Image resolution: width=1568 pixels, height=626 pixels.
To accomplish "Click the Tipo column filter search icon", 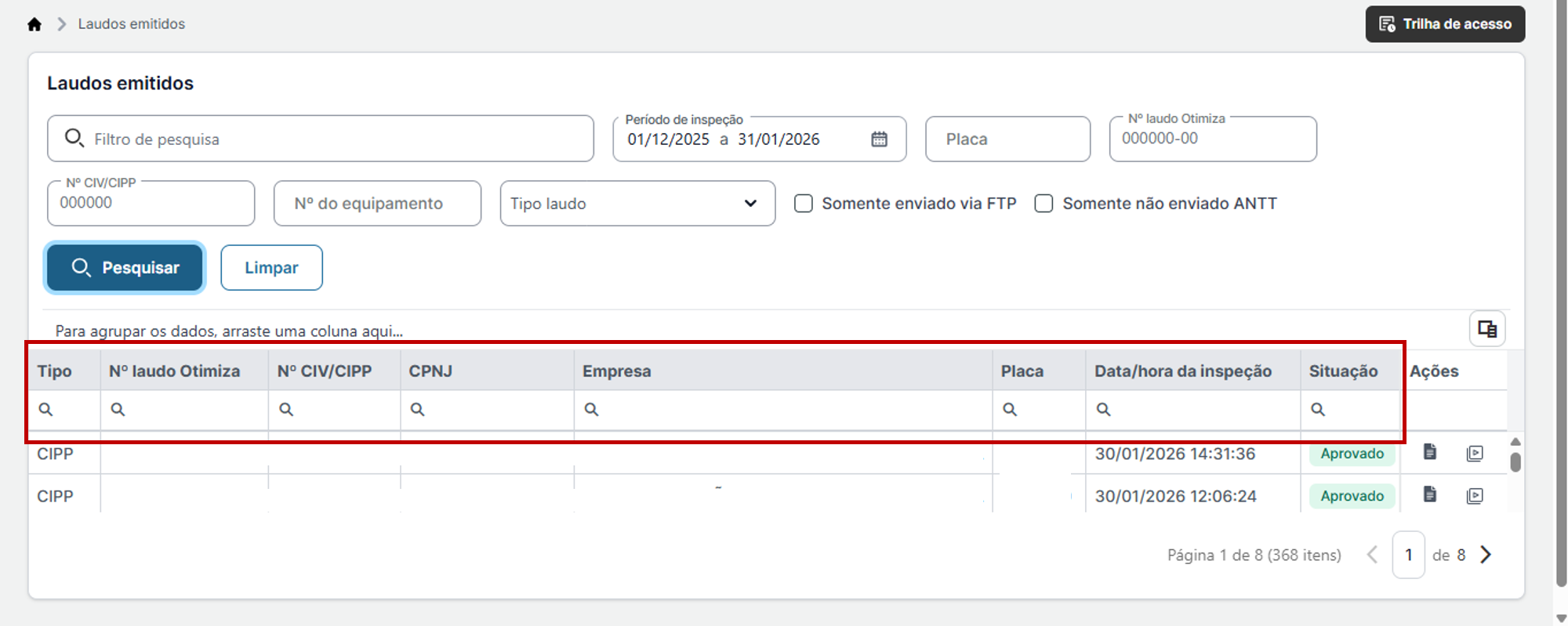I will tap(46, 409).
